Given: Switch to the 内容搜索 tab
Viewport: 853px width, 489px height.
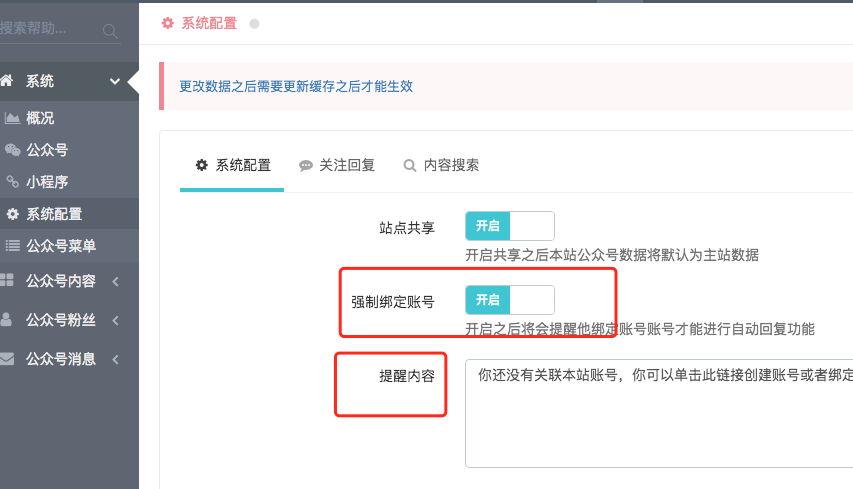Looking at the screenshot, I should [x=441, y=165].
